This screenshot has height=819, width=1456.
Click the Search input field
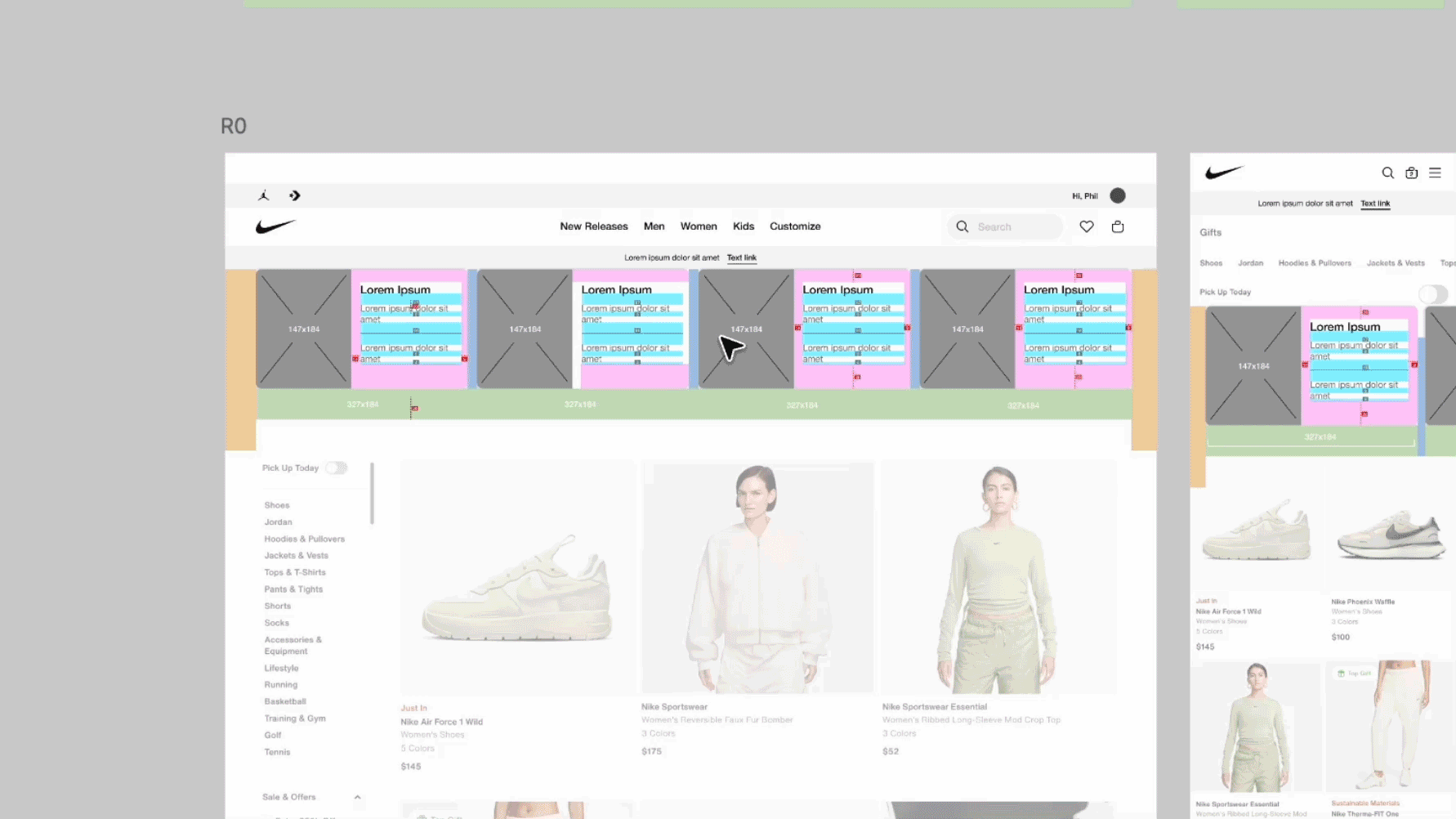[1005, 226]
